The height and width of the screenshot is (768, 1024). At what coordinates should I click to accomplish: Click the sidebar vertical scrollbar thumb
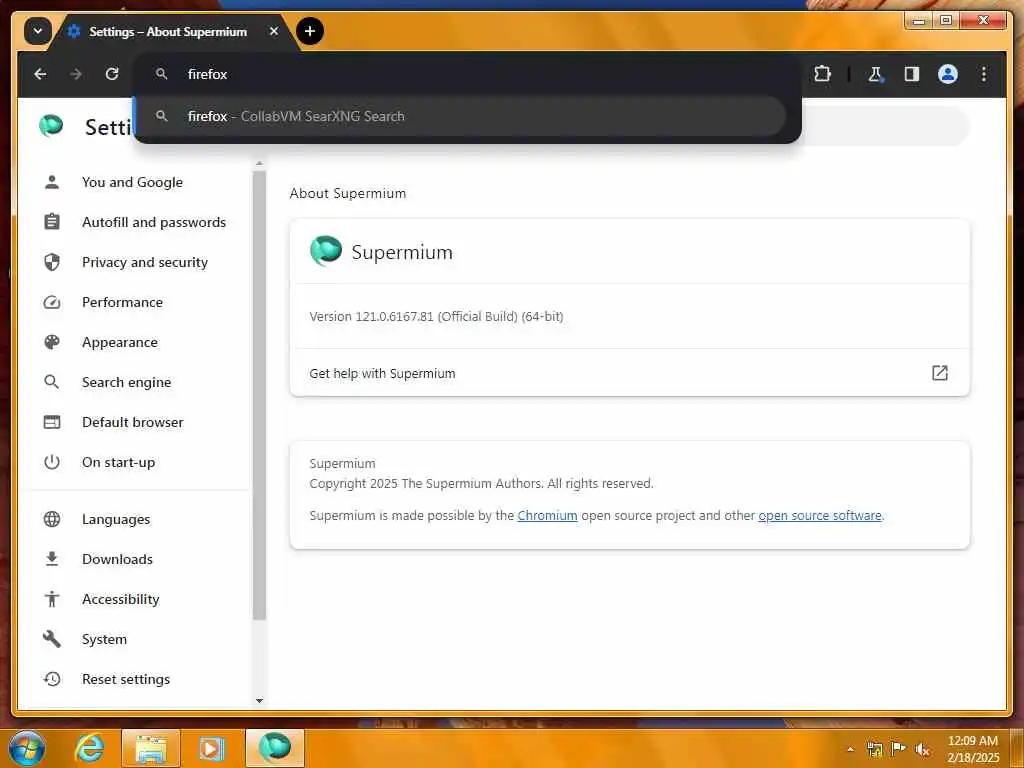(259, 395)
